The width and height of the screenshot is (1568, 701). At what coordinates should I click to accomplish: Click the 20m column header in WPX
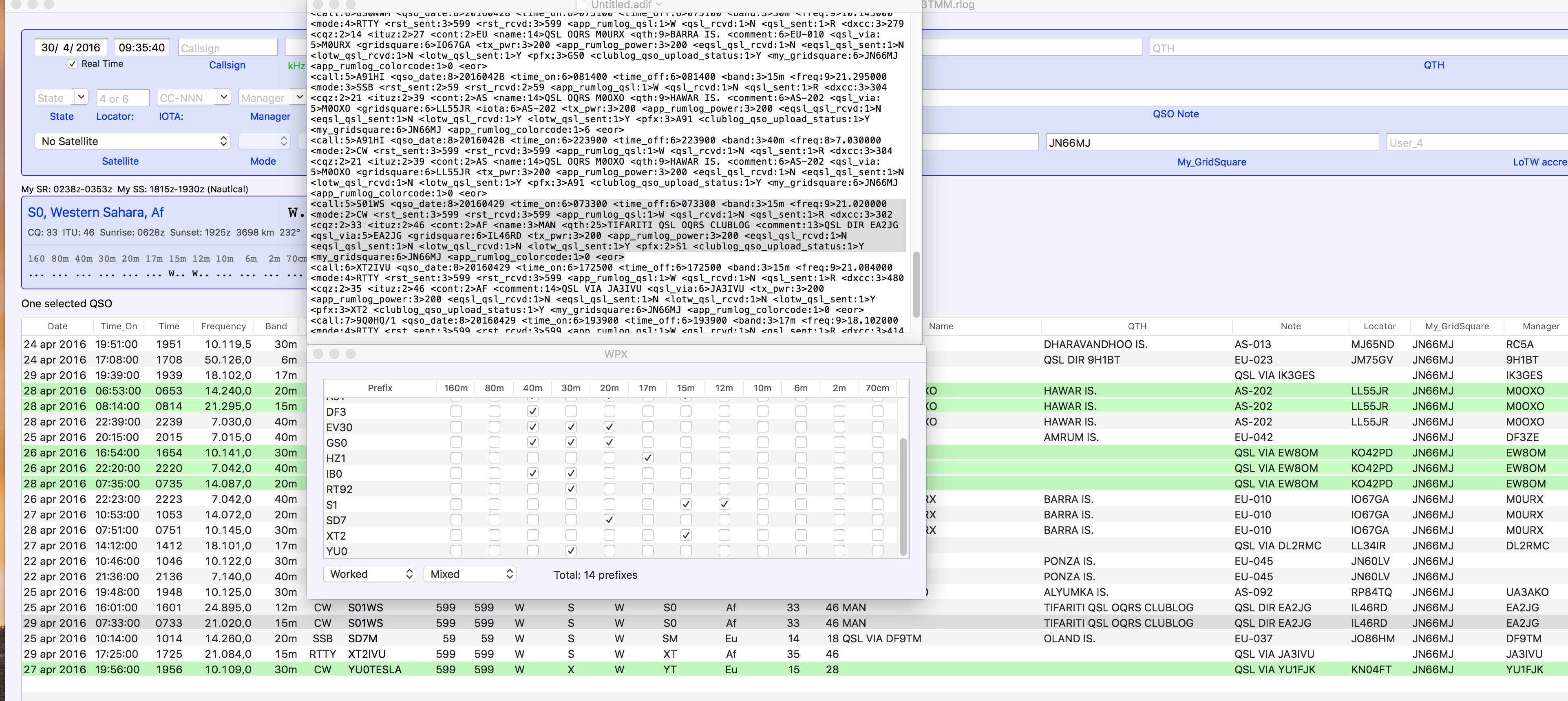[610, 388]
